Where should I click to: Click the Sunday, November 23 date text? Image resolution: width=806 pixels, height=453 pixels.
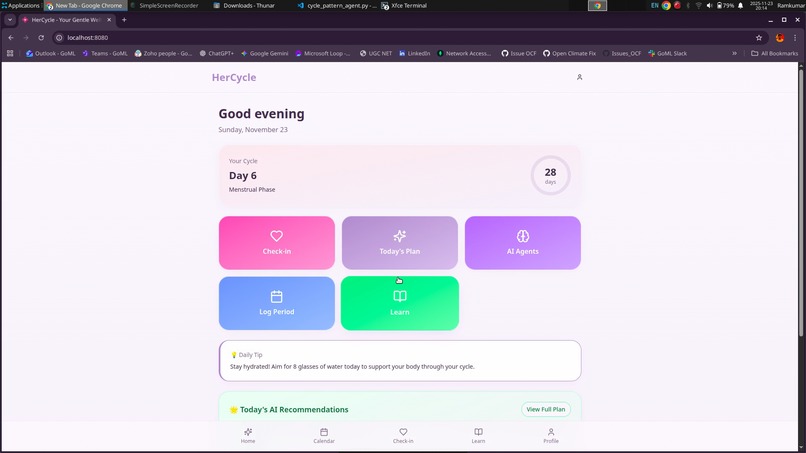[x=253, y=130]
